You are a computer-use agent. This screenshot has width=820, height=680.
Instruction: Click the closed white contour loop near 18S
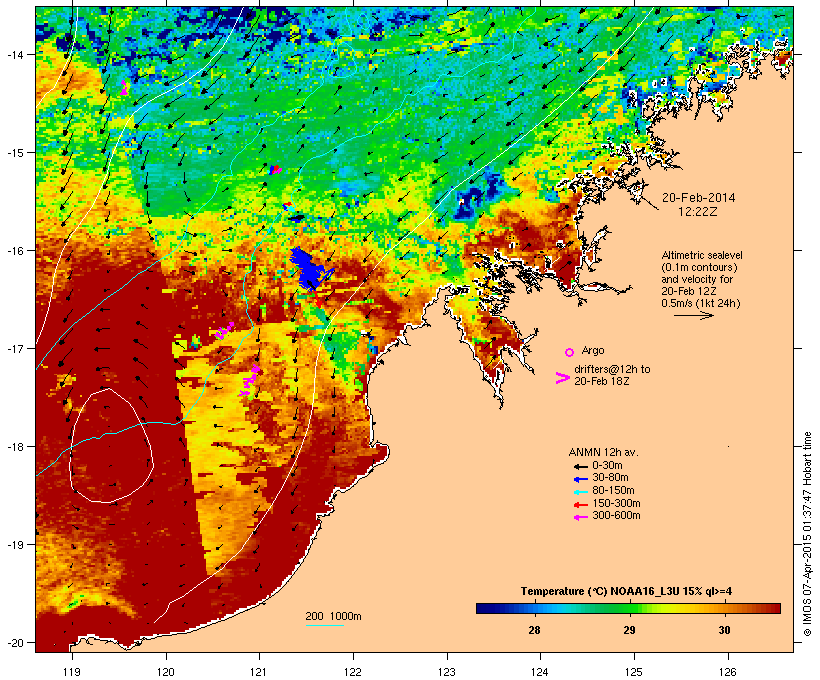[x=111, y=446]
